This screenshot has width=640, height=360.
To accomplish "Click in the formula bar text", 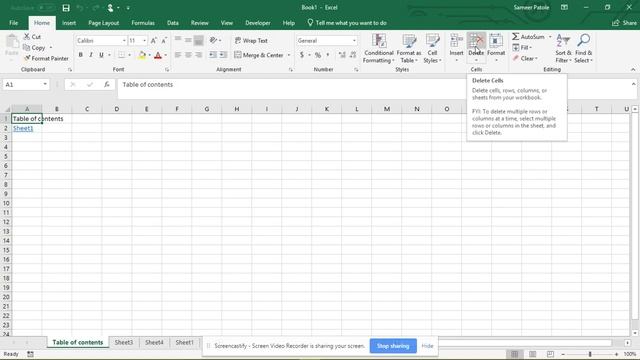I will 148,84.
